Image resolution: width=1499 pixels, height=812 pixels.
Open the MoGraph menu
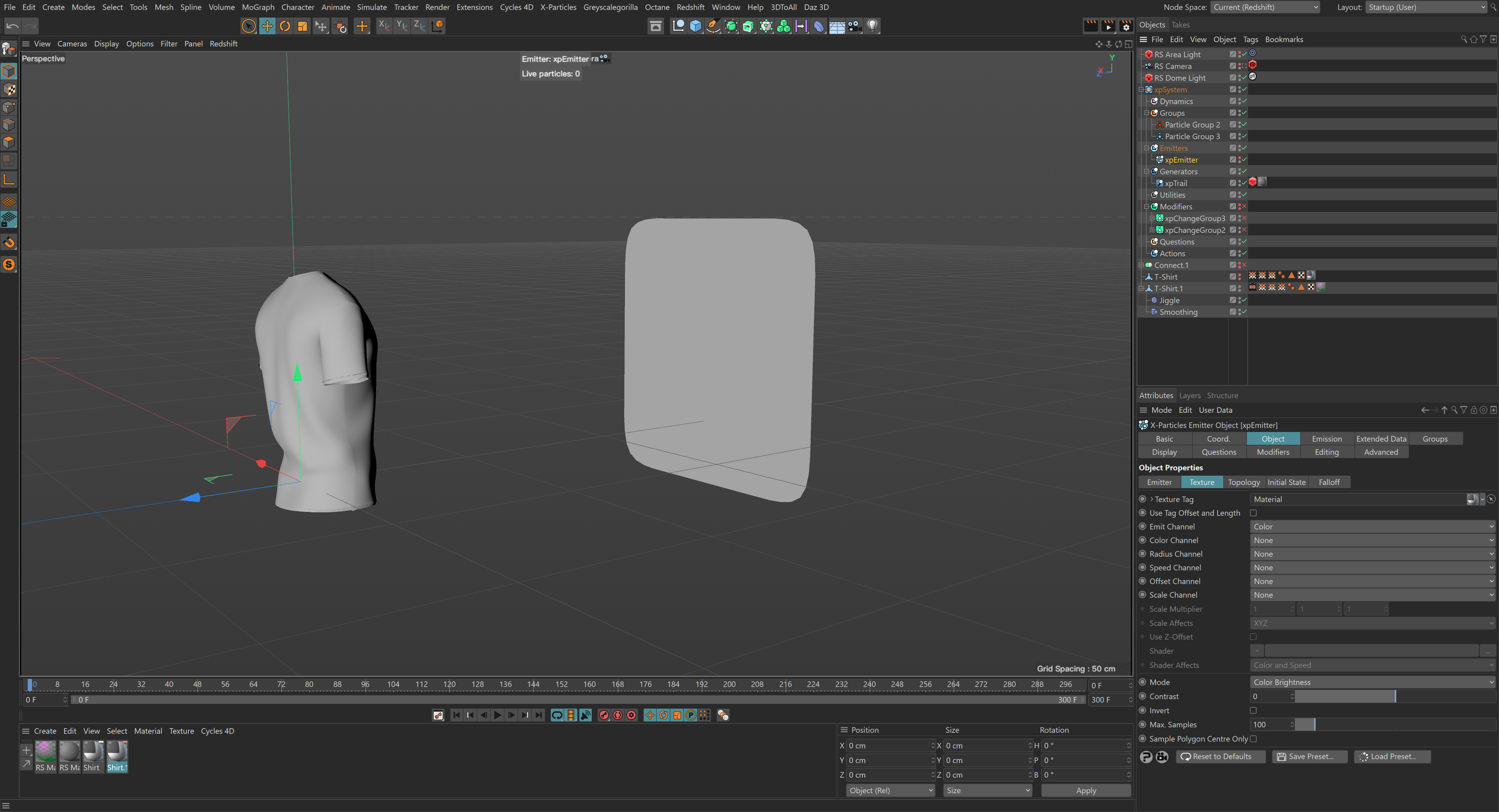coord(258,7)
